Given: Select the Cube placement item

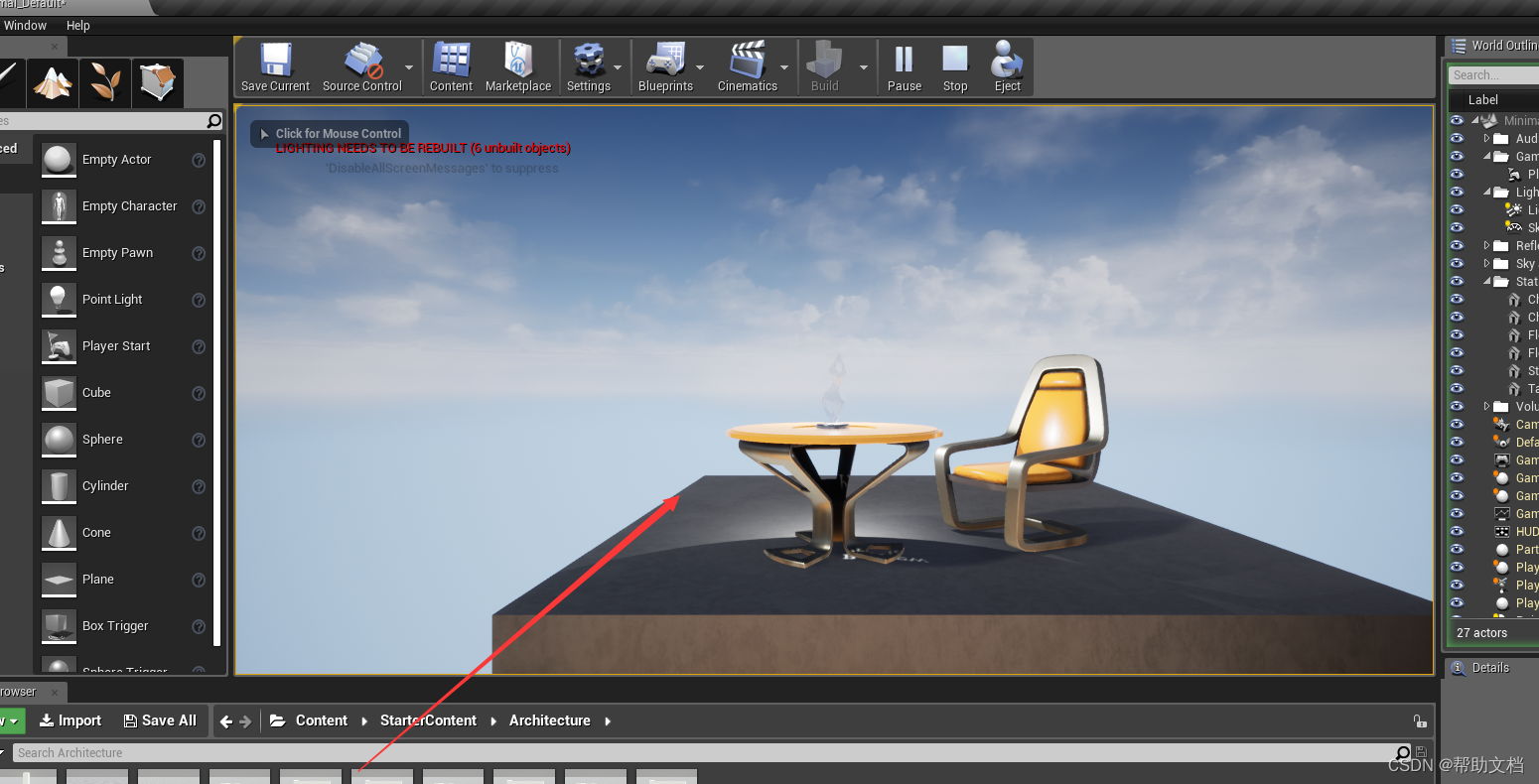Looking at the screenshot, I should click(124, 393).
